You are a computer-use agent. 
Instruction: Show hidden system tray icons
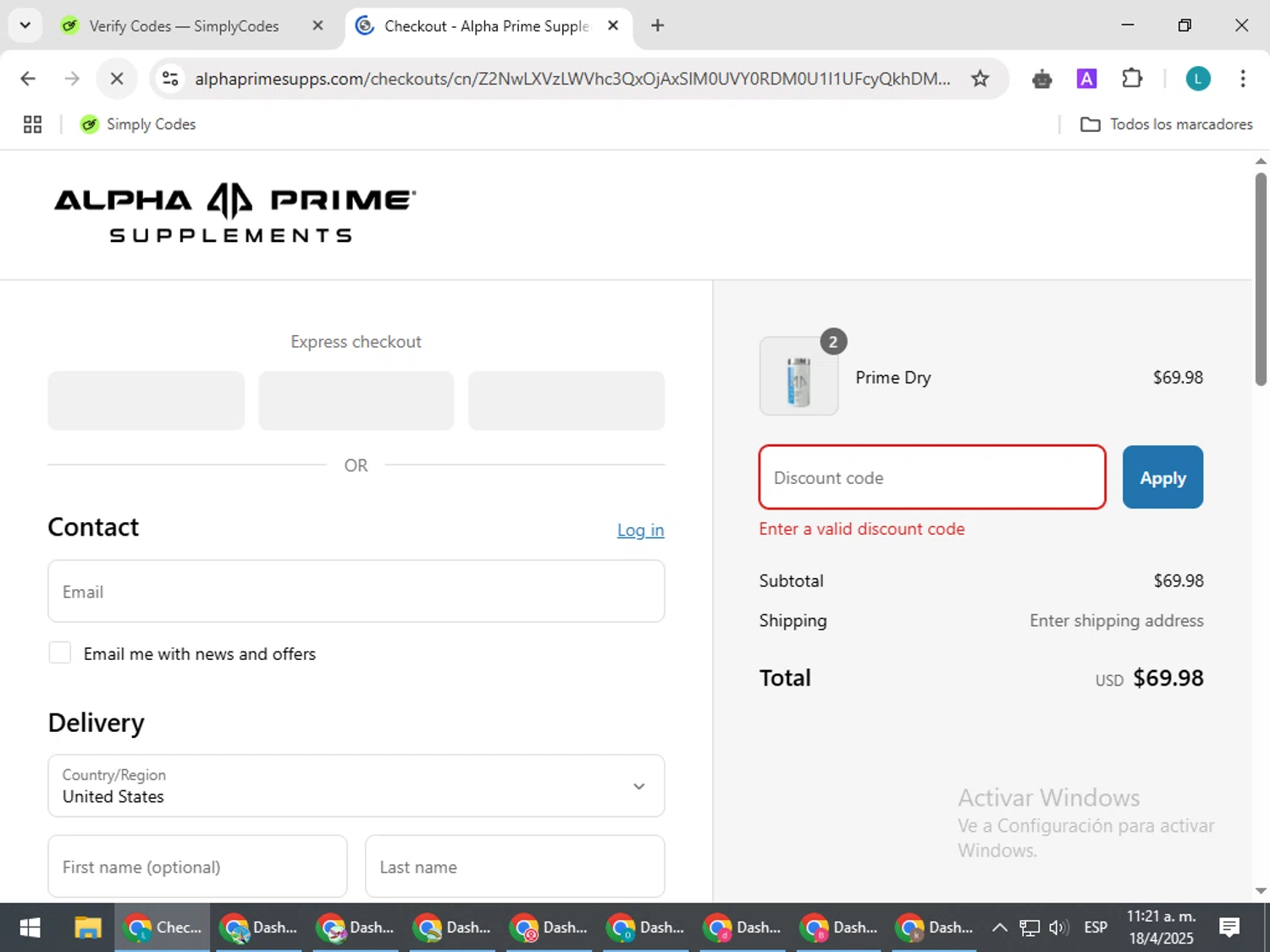coord(999,927)
